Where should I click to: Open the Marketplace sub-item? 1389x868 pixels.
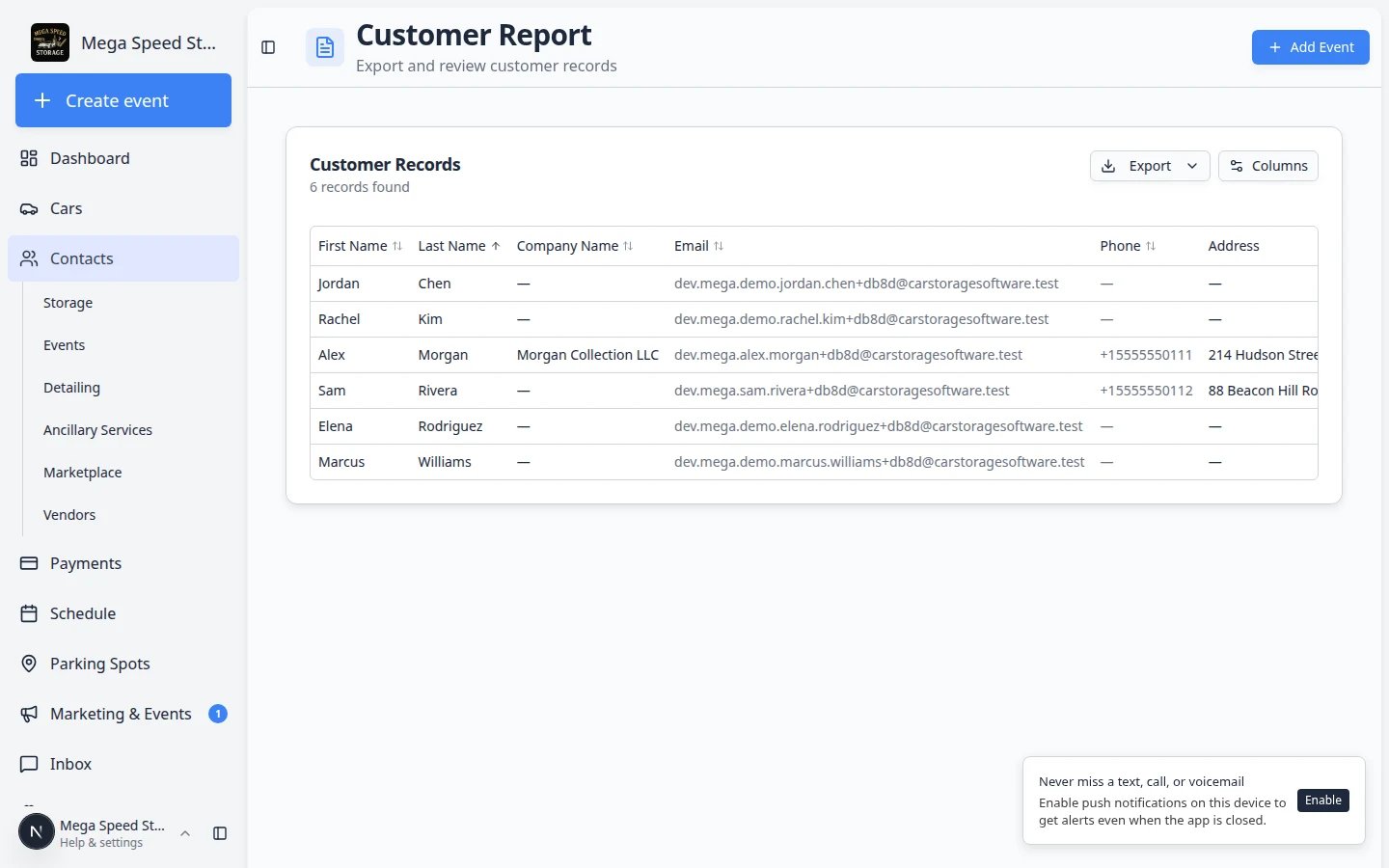click(82, 473)
